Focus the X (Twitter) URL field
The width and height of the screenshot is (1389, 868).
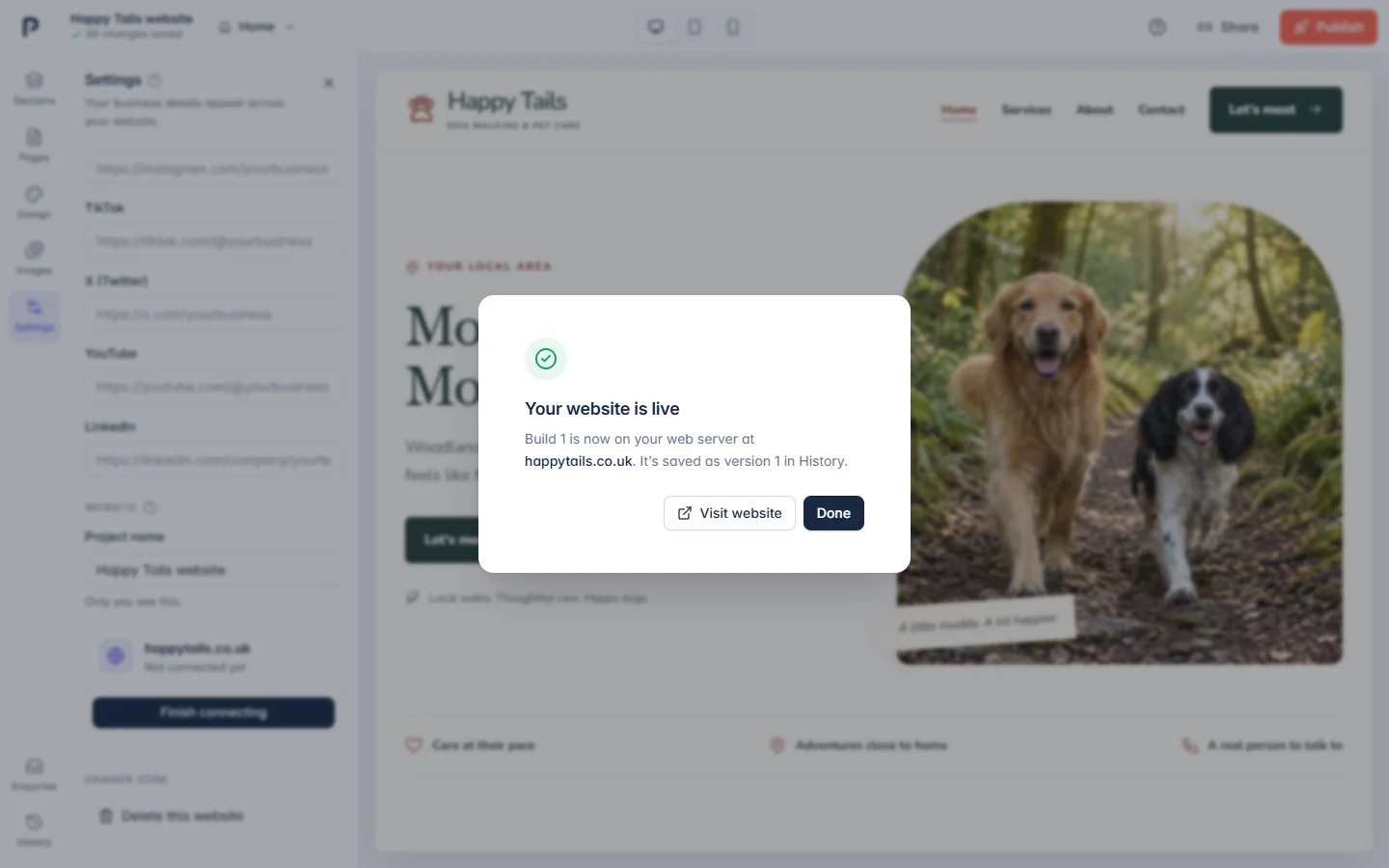point(213,314)
